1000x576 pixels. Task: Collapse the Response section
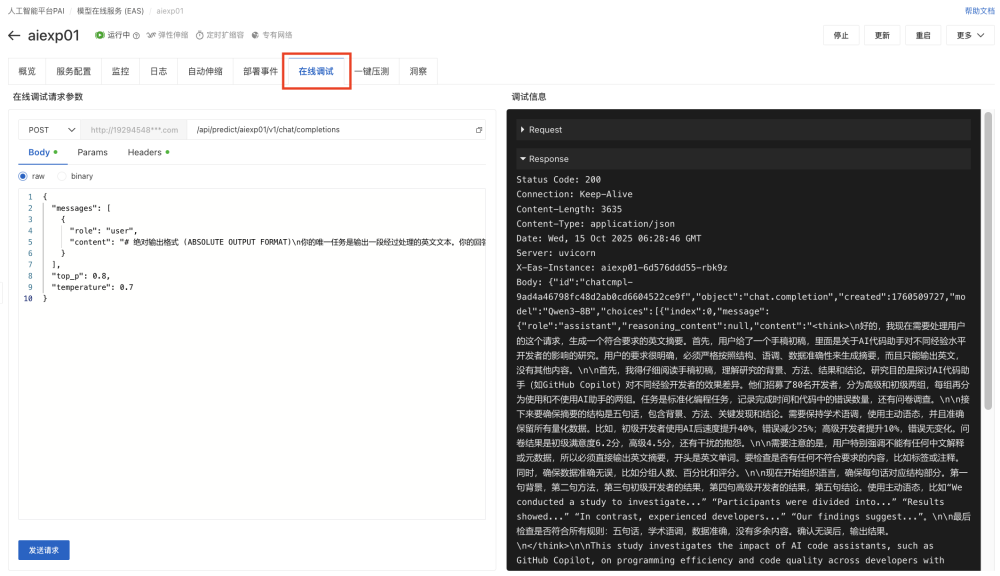(743, 159)
